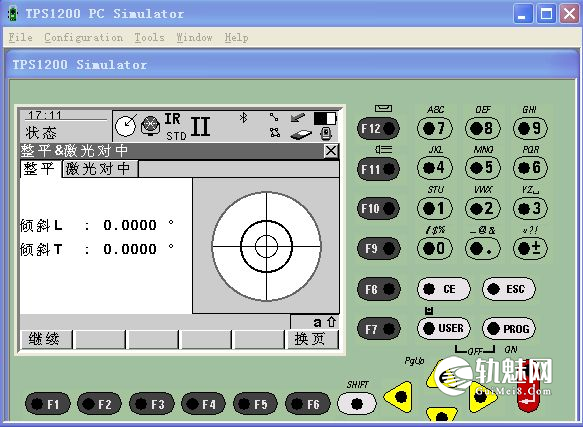This screenshot has height=427, width=583.
Task: Click the yellow left arrow key
Action: pyautogui.click(x=399, y=397)
